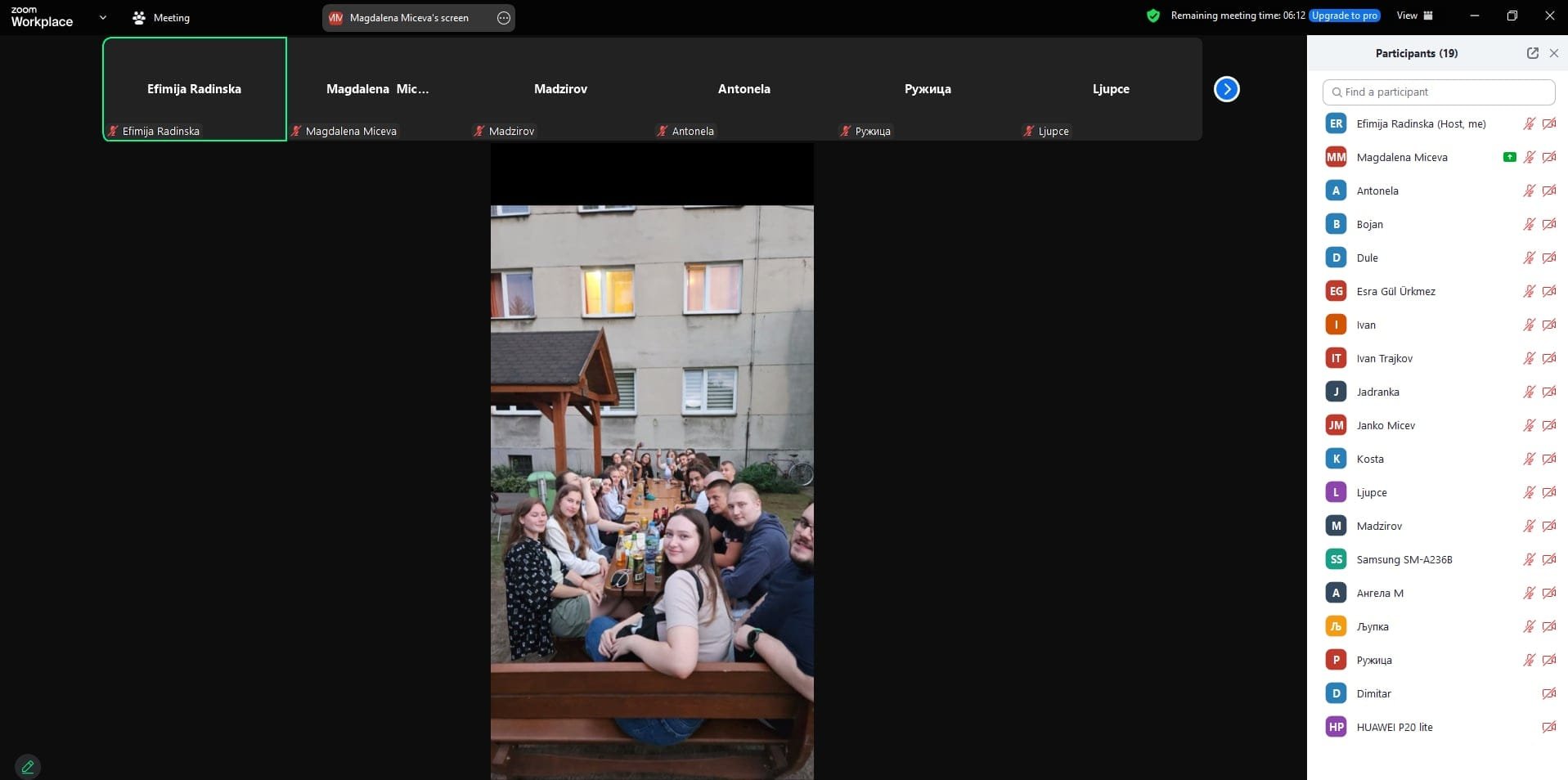Toggle mute for Magdalena Miceva in list
Screen dimensions: 1568x780
coord(1529,158)
